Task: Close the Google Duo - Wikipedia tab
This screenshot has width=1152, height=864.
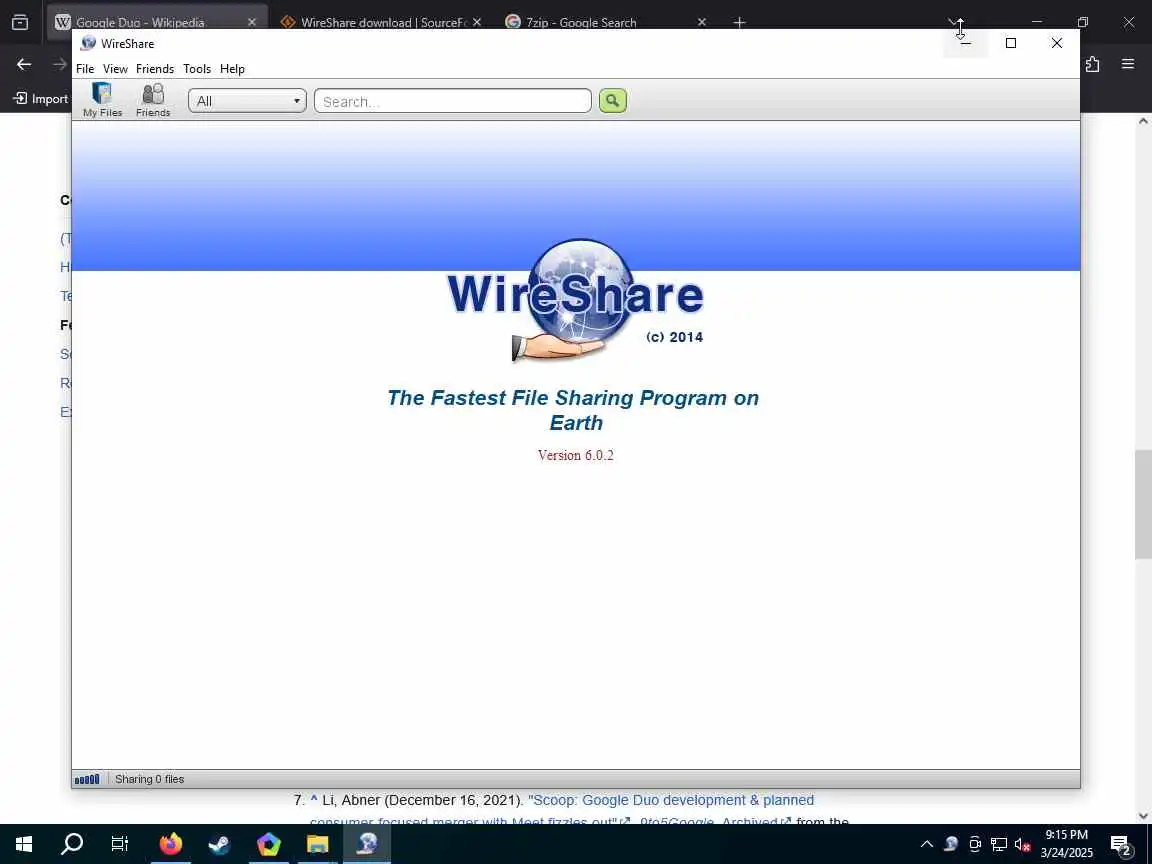Action: (x=252, y=22)
